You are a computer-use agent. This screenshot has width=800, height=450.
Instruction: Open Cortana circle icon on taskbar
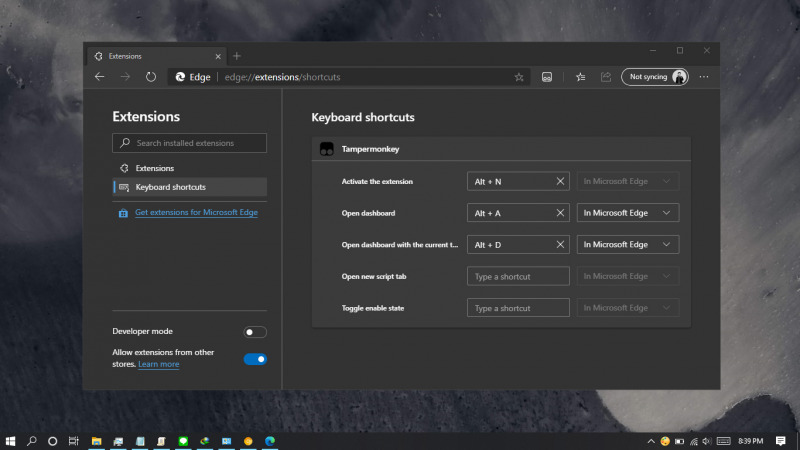click(53, 441)
